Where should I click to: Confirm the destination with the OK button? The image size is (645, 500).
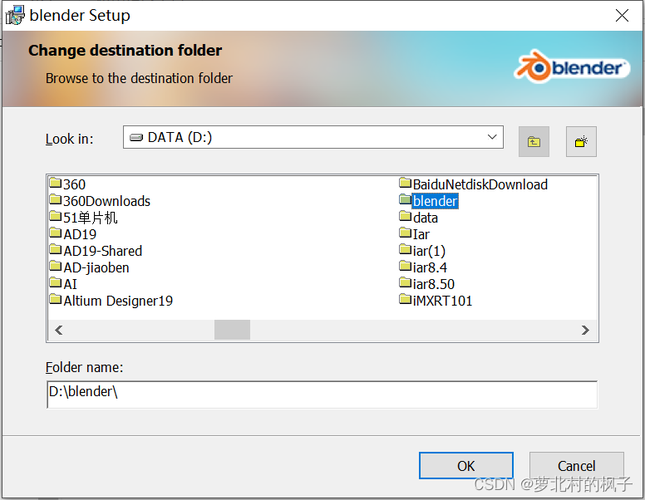(x=466, y=465)
